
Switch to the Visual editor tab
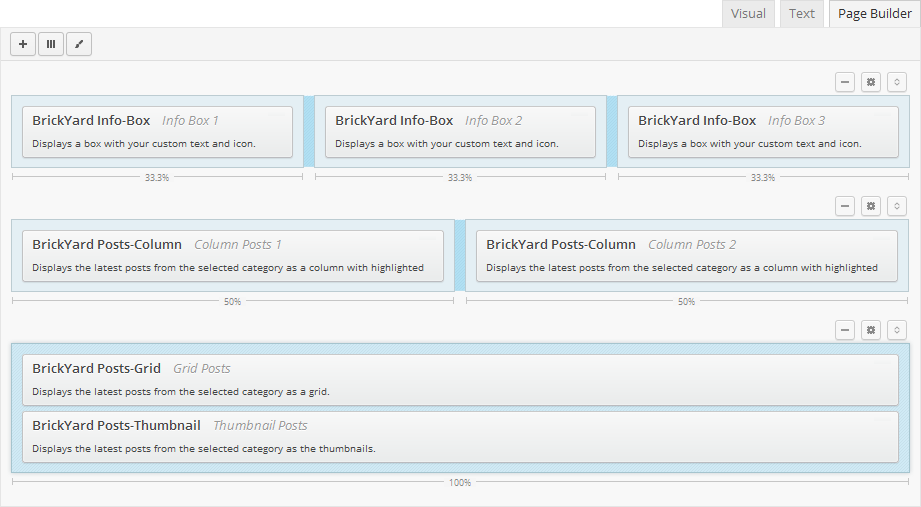pos(748,14)
